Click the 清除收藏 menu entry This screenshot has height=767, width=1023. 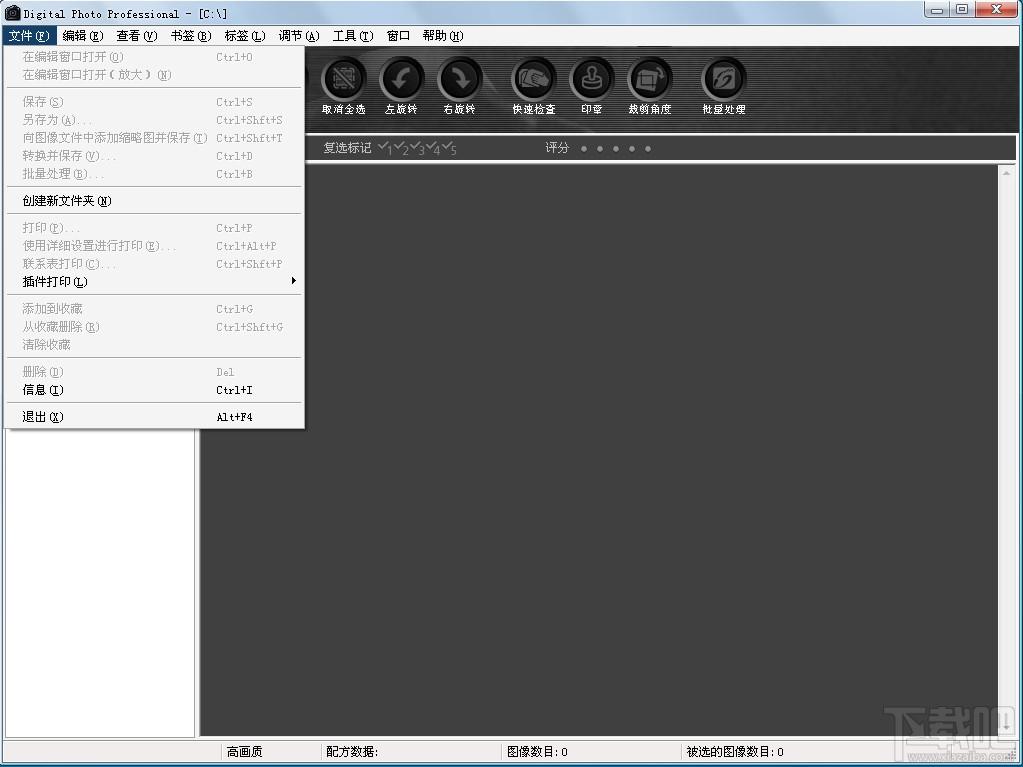point(154,344)
